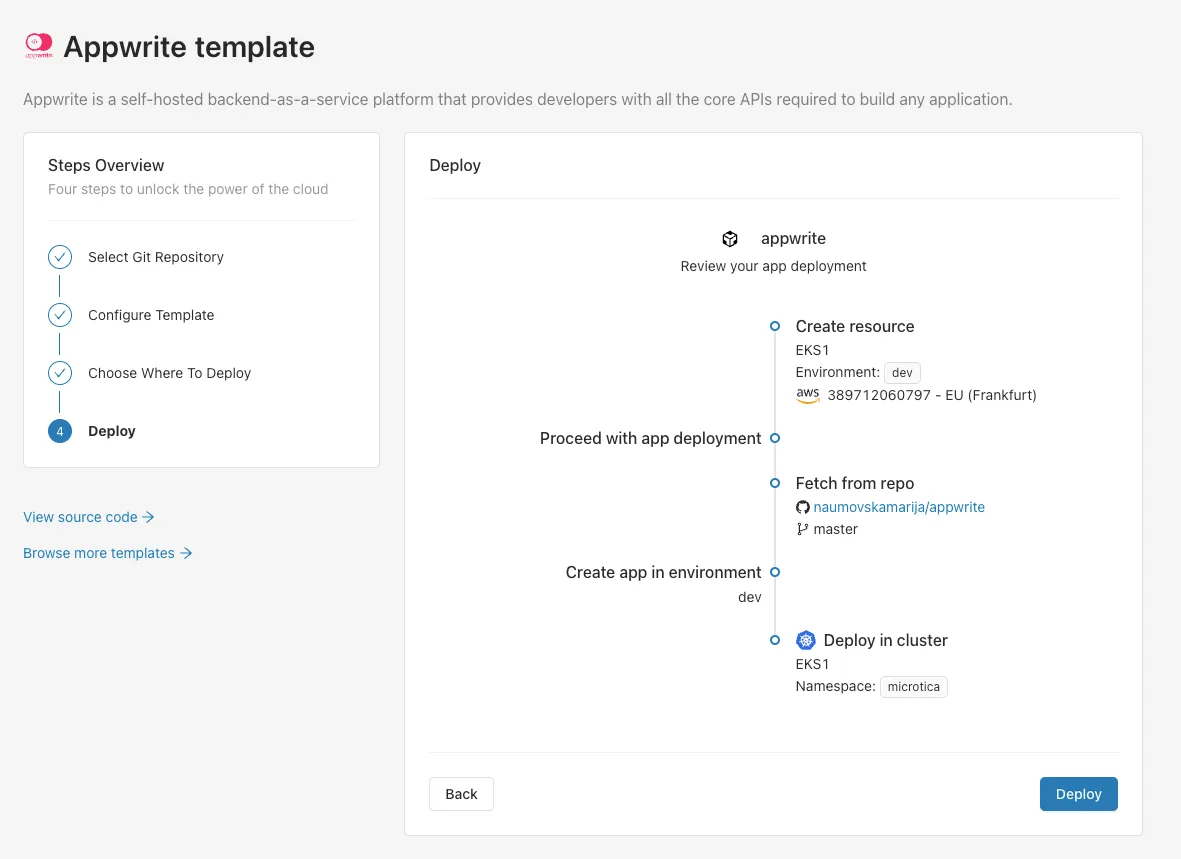Click the step 4 number badge
The height and width of the screenshot is (859, 1181).
pos(60,431)
